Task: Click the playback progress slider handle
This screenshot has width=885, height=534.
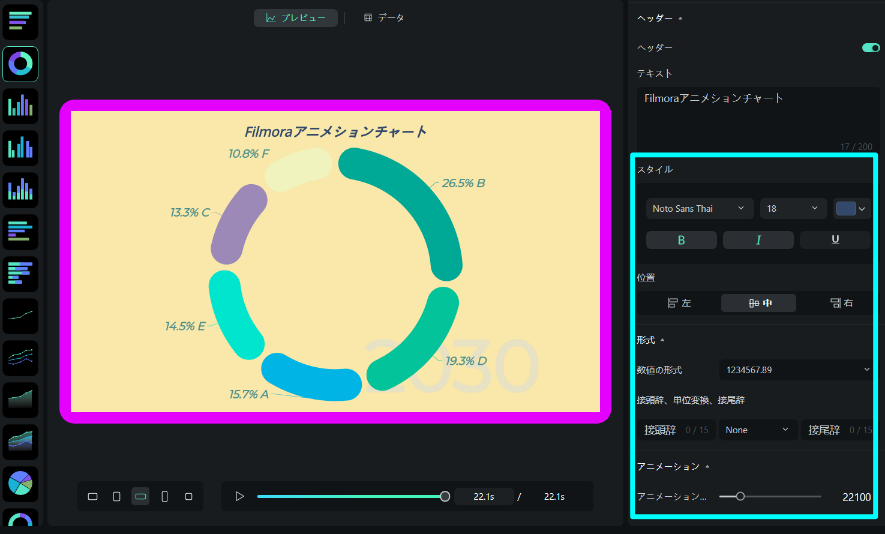Action: [x=445, y=497]
